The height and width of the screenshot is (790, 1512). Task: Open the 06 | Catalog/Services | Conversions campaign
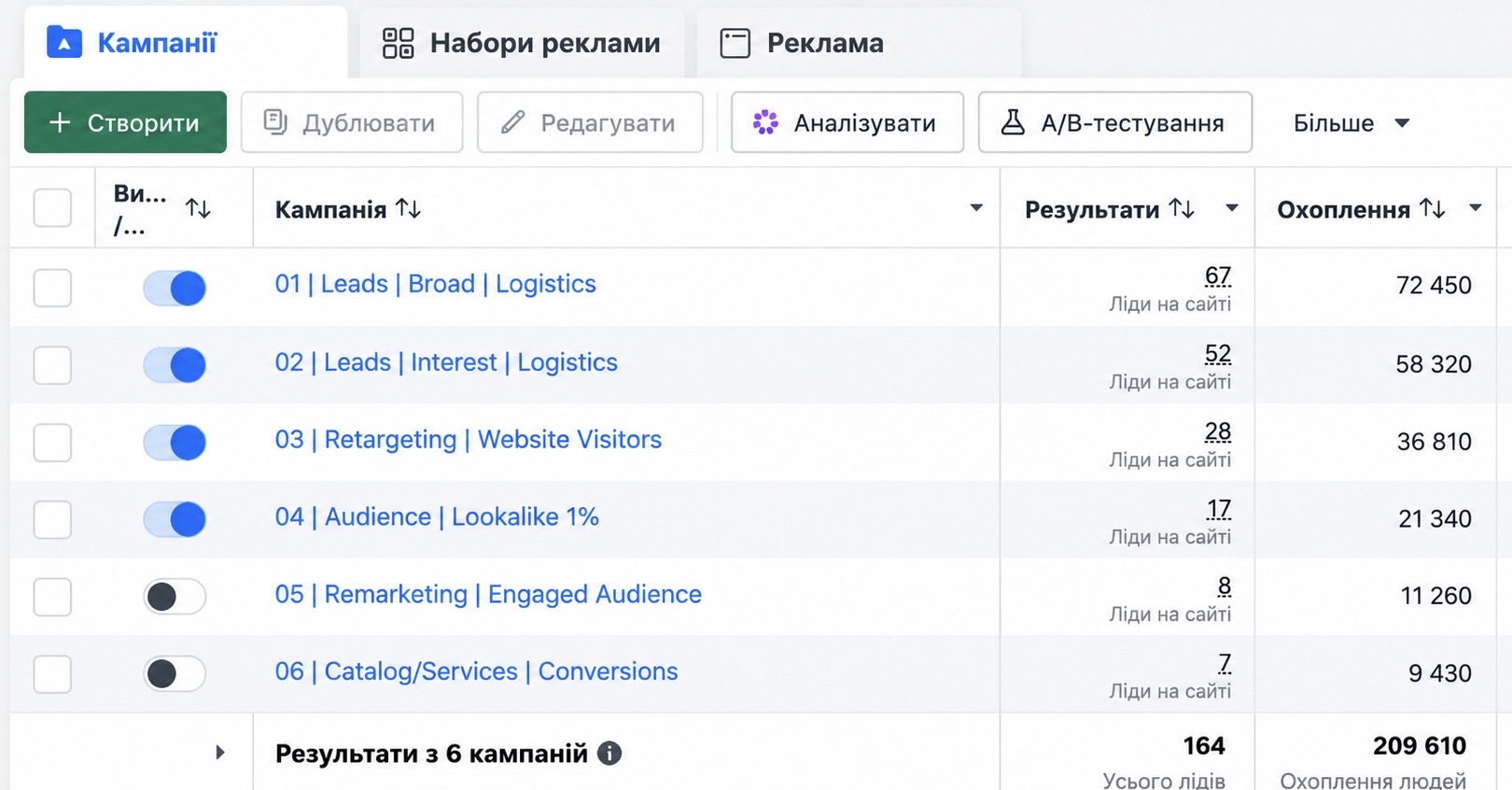tap(476, 671)
